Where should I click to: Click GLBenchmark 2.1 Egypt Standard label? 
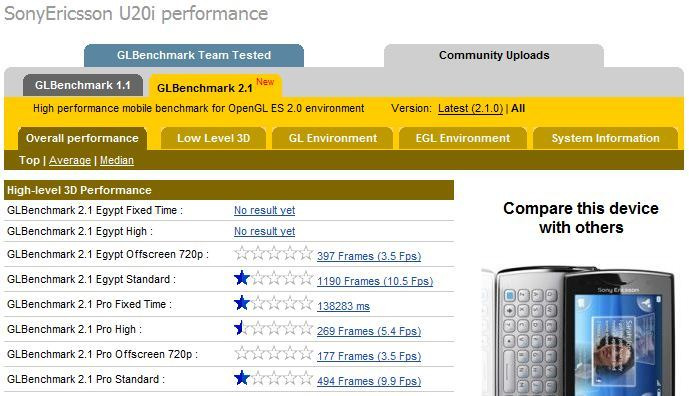(x=91, y=279)
